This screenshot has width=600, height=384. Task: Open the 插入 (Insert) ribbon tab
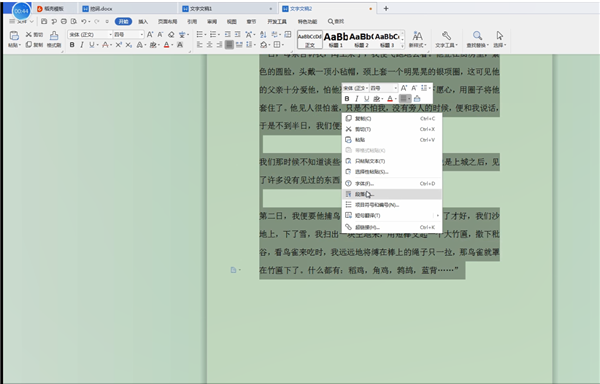point(143,21)
